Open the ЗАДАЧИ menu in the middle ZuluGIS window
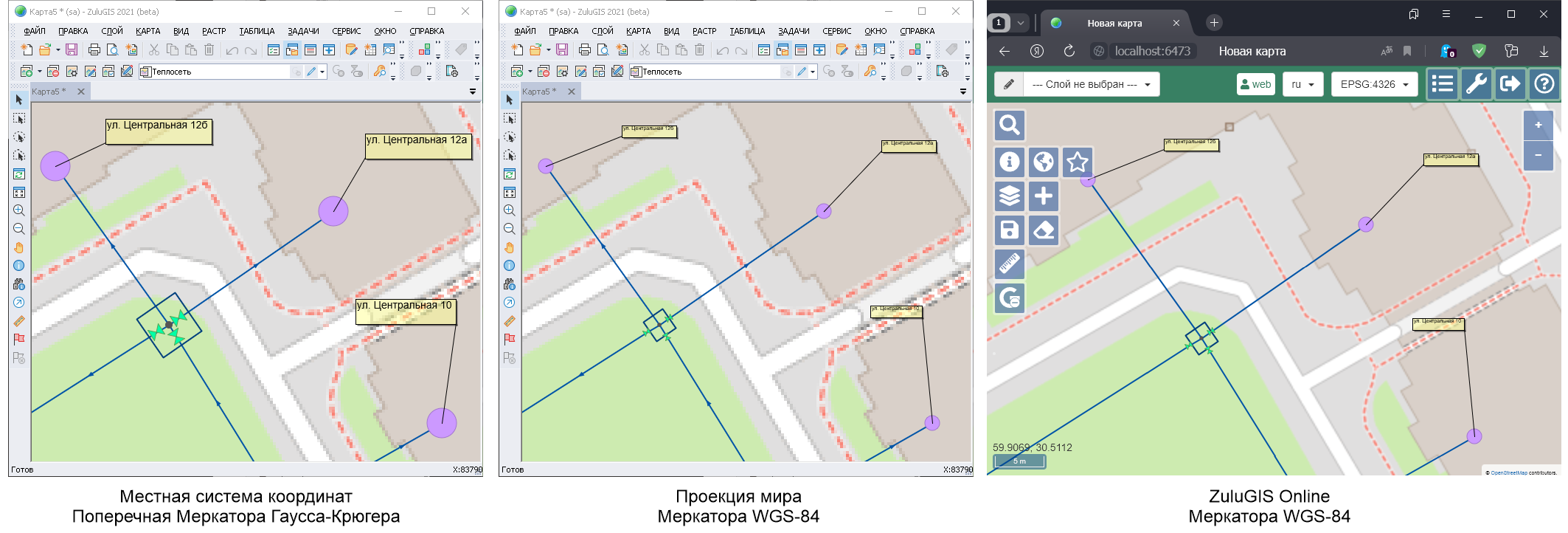The image size is (1568, 533). coord(794,31)
